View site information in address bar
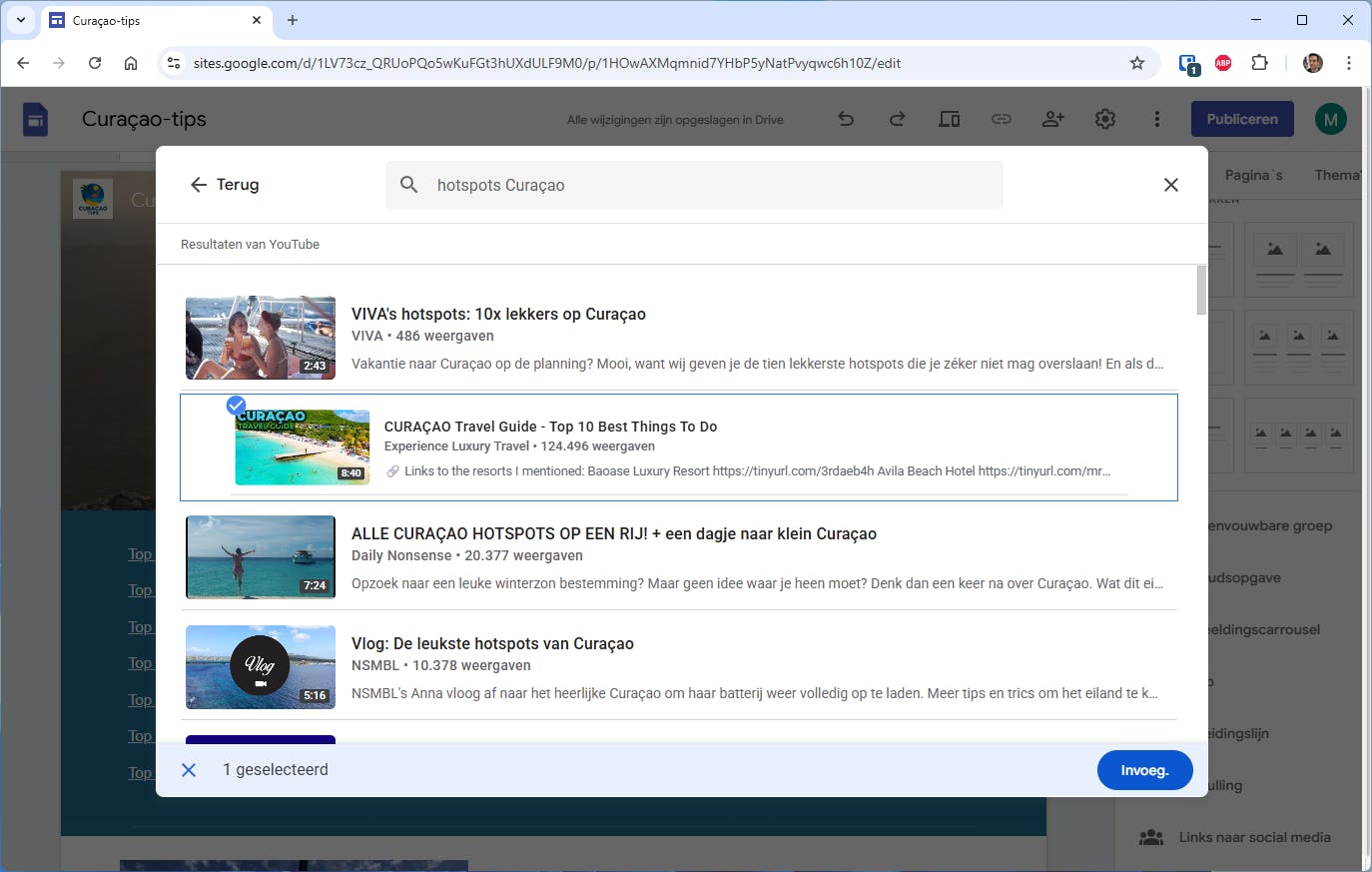This screenshot has height=872, width=1372. 174,63
